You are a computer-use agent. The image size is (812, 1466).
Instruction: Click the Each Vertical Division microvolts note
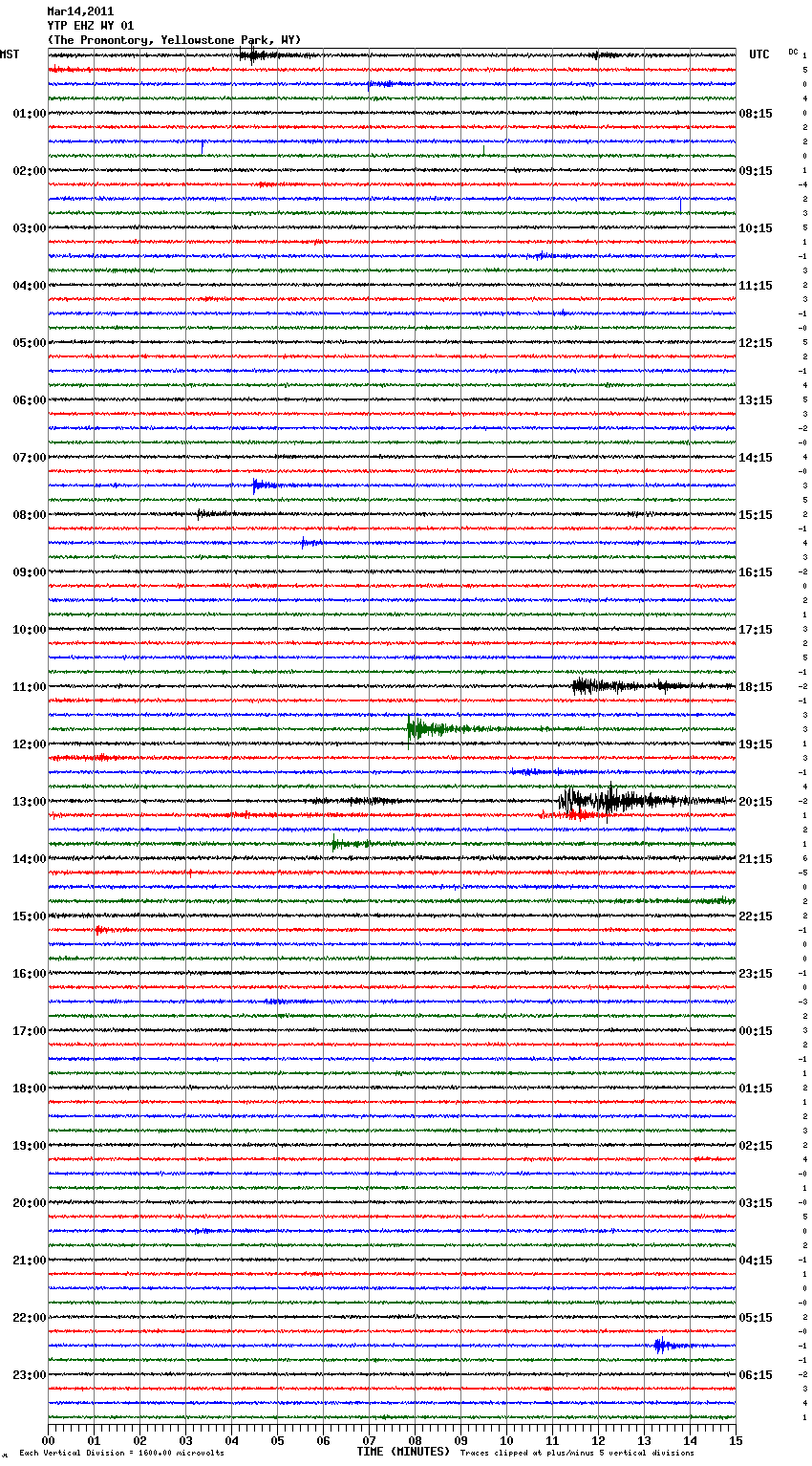click(x=121, y=1454)
